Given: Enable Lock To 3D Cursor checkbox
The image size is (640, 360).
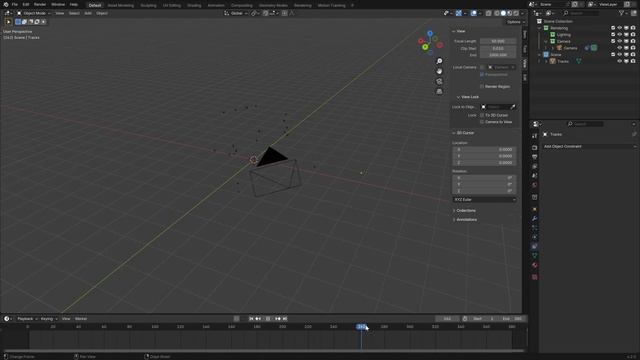Looking at the screenshot, I should pos(482,115).
